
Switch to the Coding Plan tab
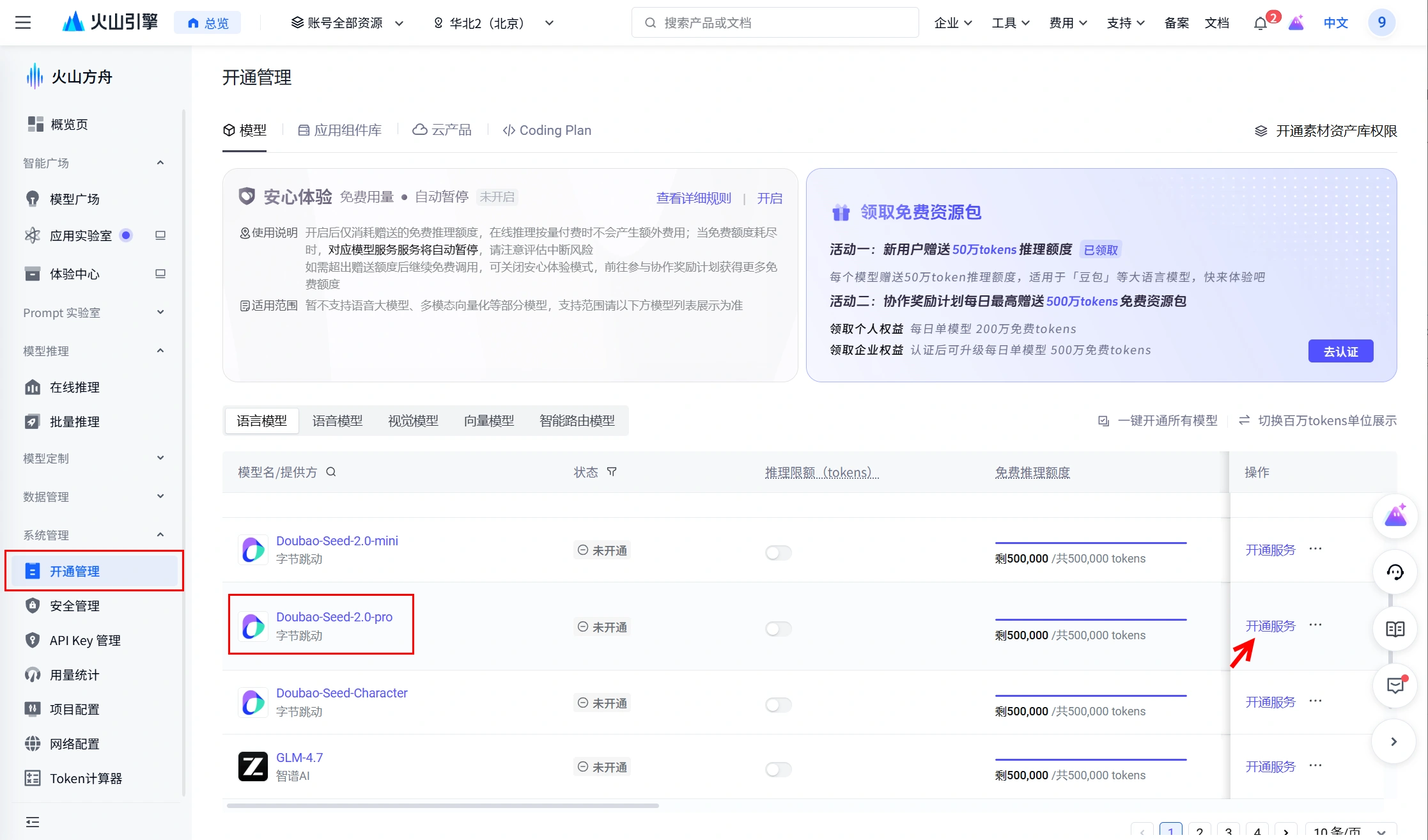547,130
